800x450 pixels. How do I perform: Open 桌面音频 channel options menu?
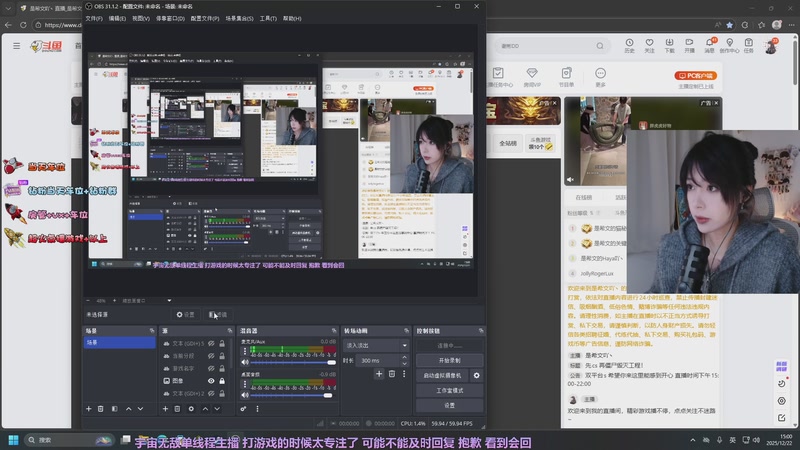click(245, 384)
